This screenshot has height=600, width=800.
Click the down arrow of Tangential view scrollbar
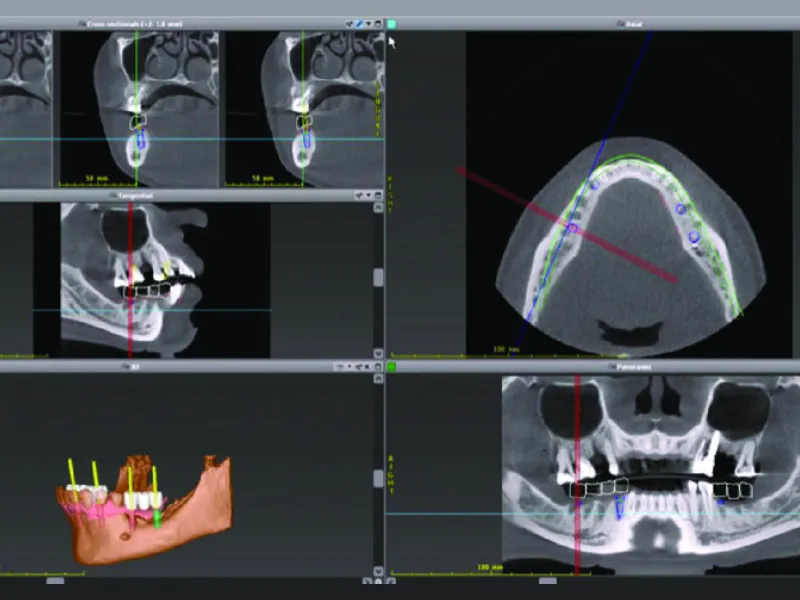point(378,353)
